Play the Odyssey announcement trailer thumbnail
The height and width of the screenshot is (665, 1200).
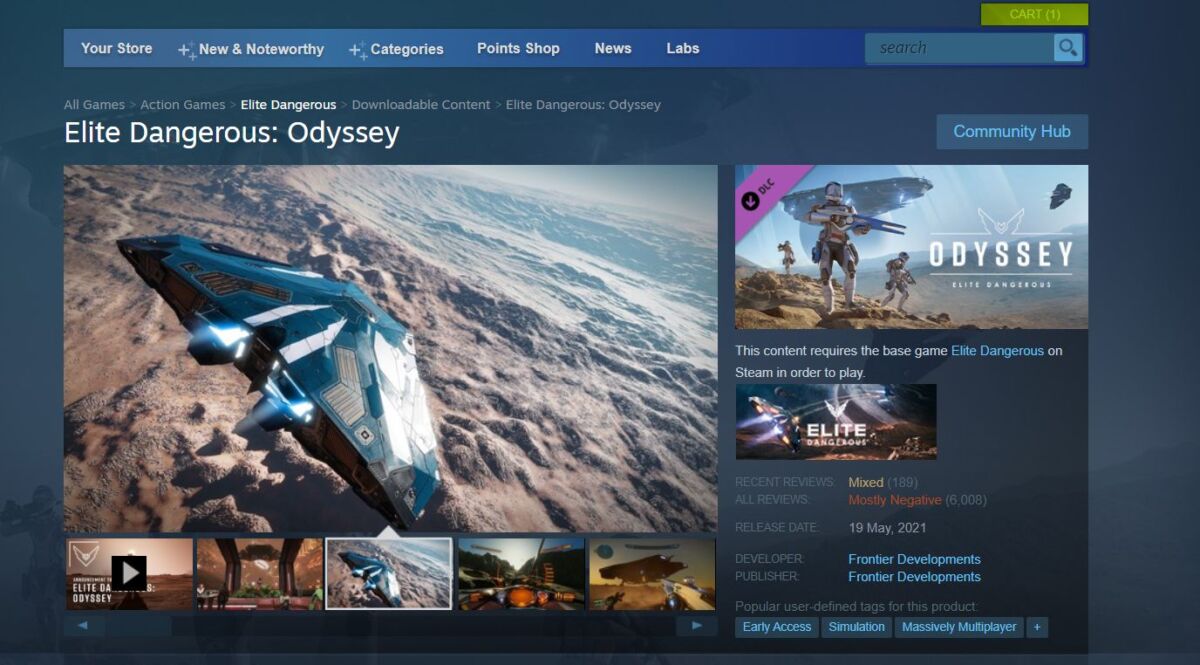coord(129,573)
